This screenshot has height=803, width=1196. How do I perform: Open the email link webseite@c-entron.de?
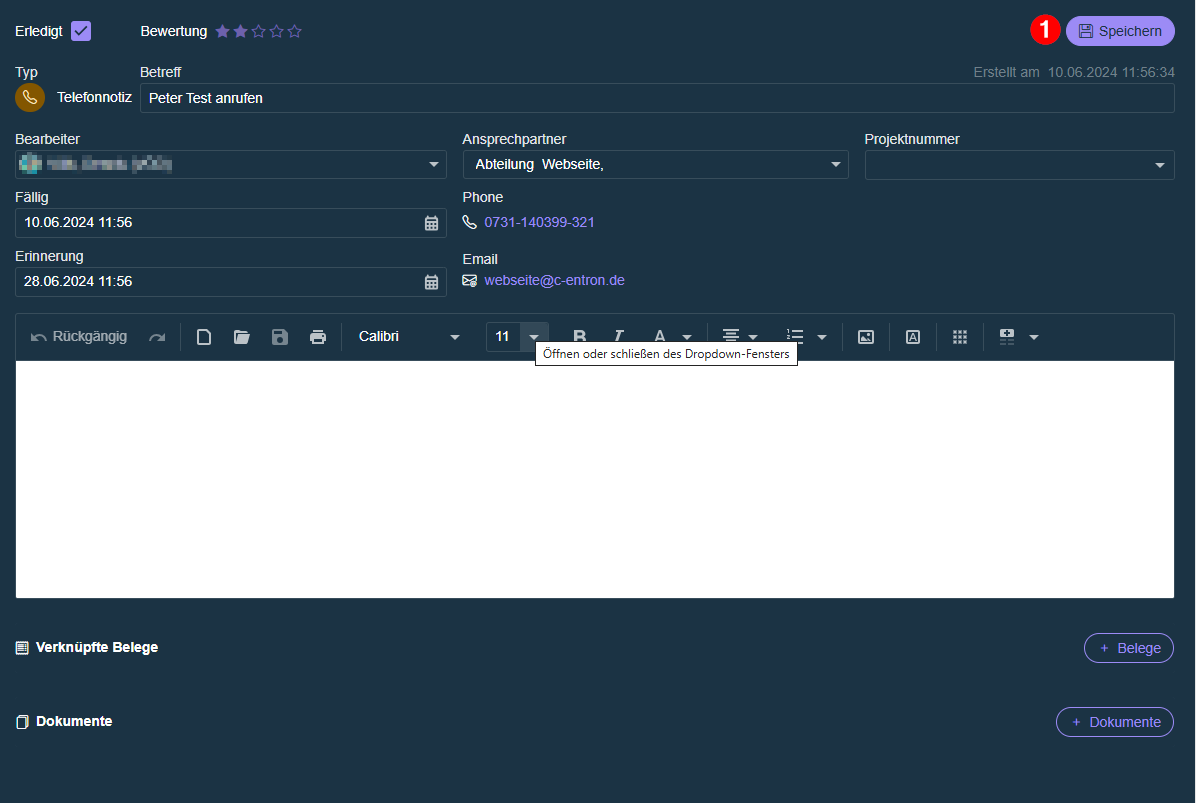[554, 280]
